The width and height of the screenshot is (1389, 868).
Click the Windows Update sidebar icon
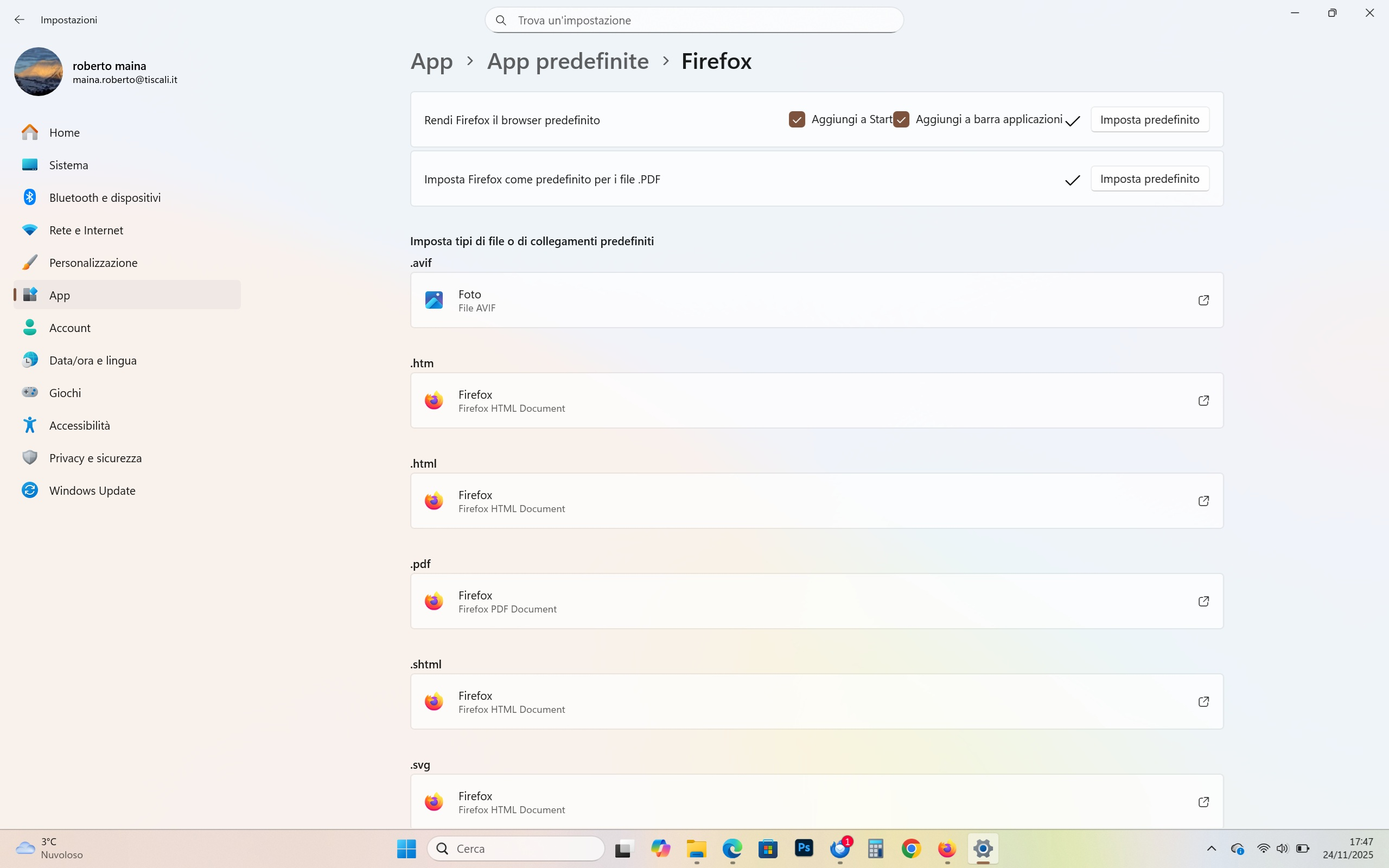coord(30,490)
